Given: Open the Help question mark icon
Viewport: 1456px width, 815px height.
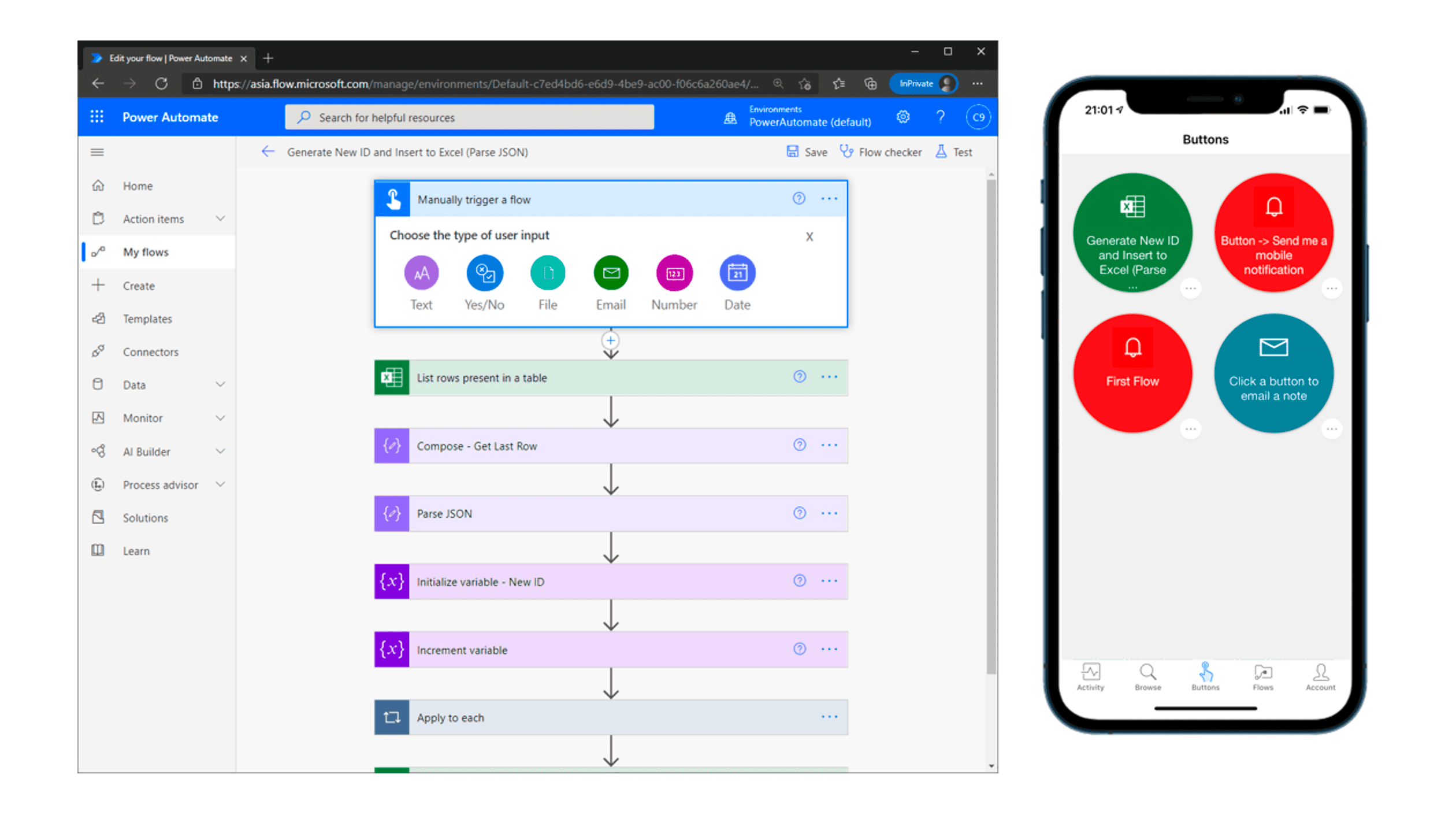Looking at the screenshot, I should 941,117.
